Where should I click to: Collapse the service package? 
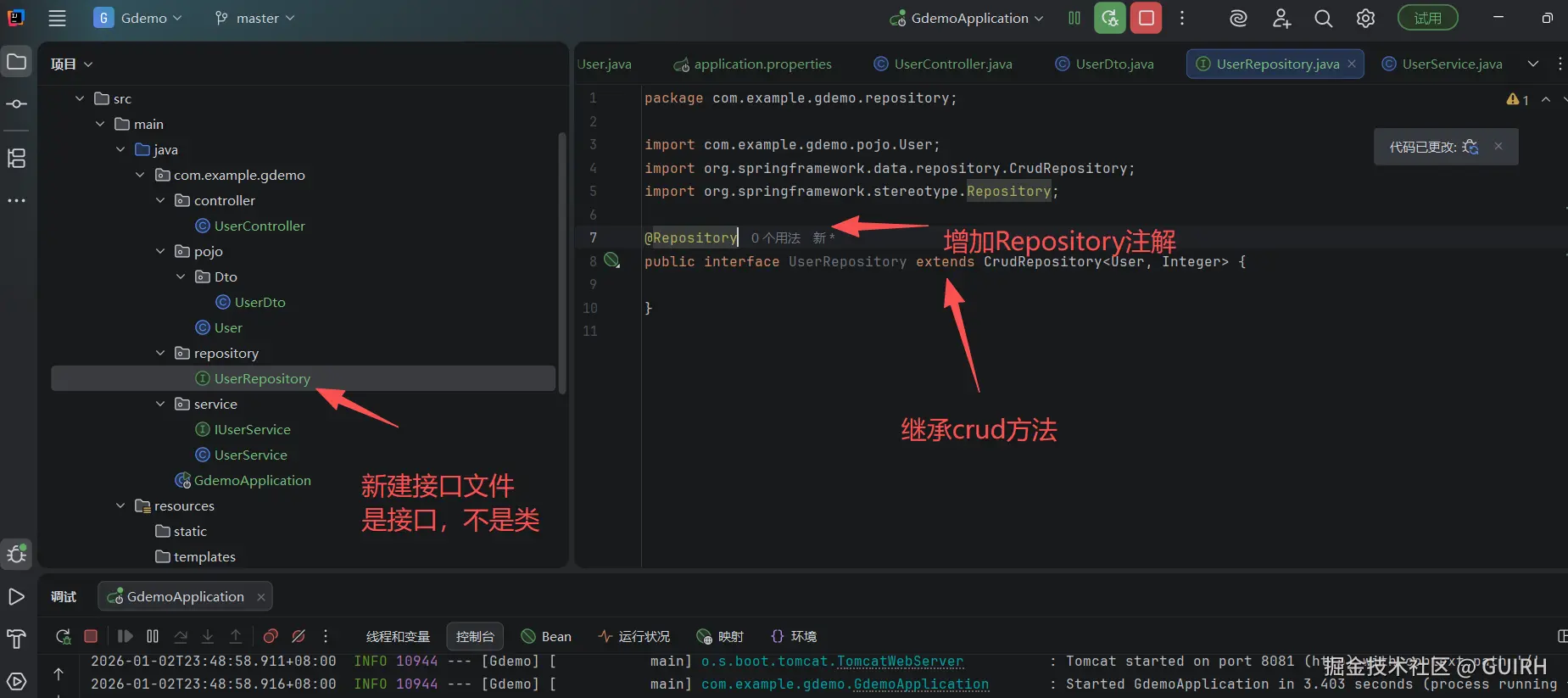coord(160,404)
